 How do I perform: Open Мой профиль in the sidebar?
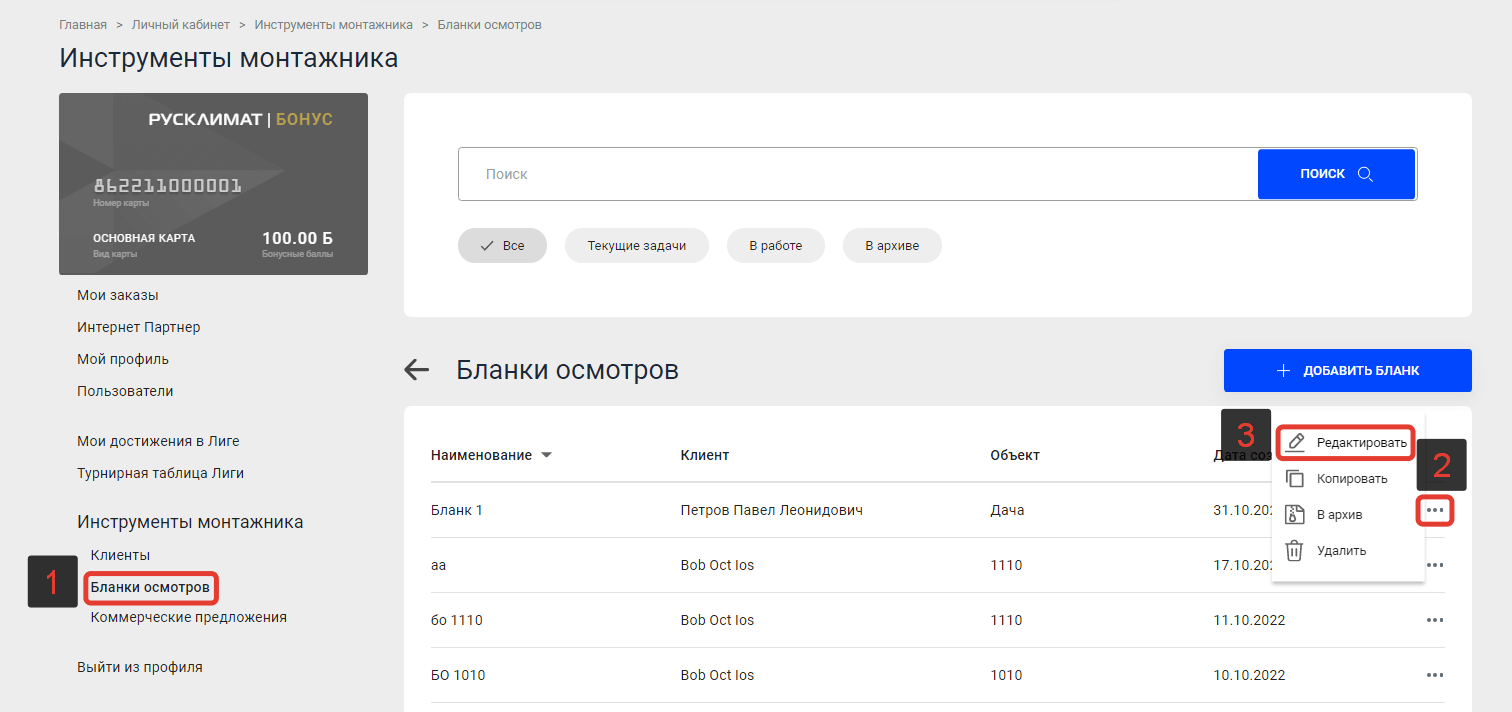123,359
